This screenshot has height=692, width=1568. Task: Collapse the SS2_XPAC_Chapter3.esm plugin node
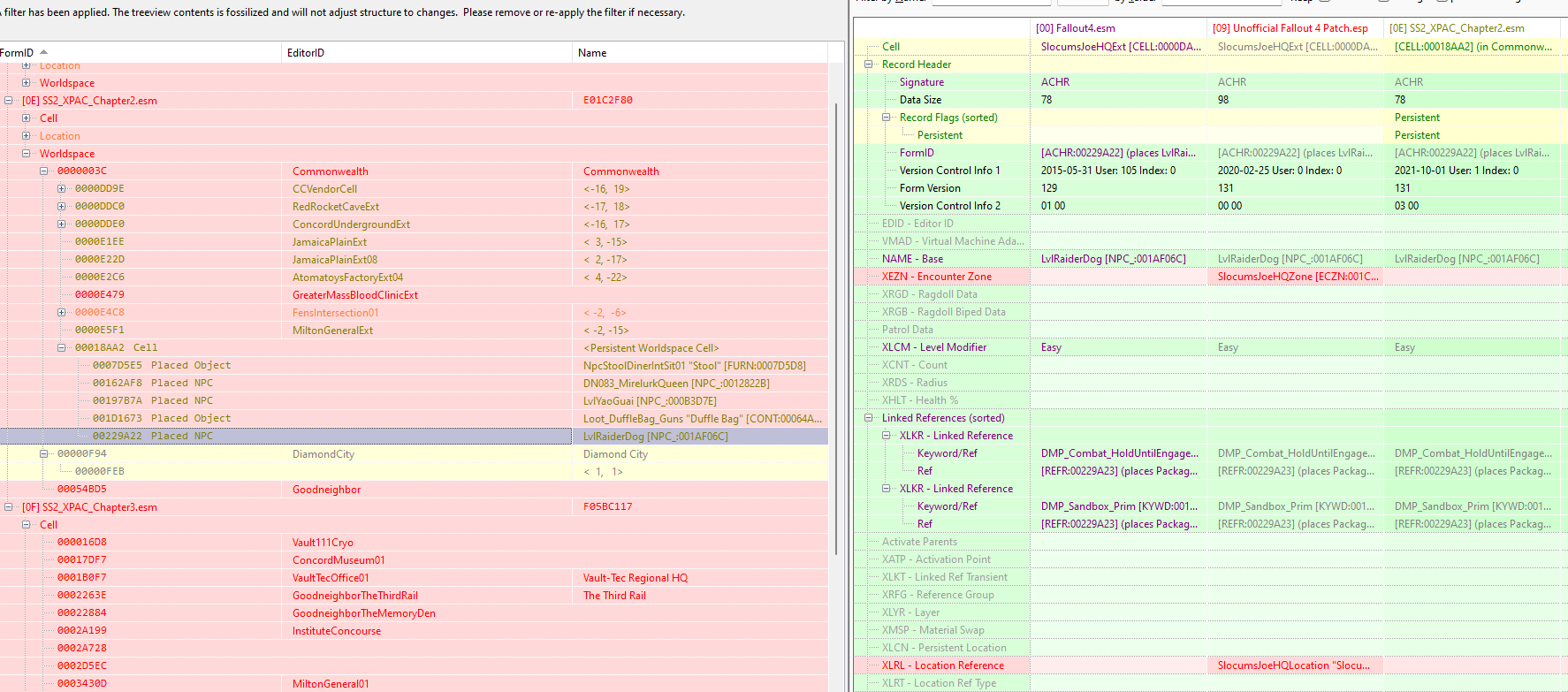point(9,507)
